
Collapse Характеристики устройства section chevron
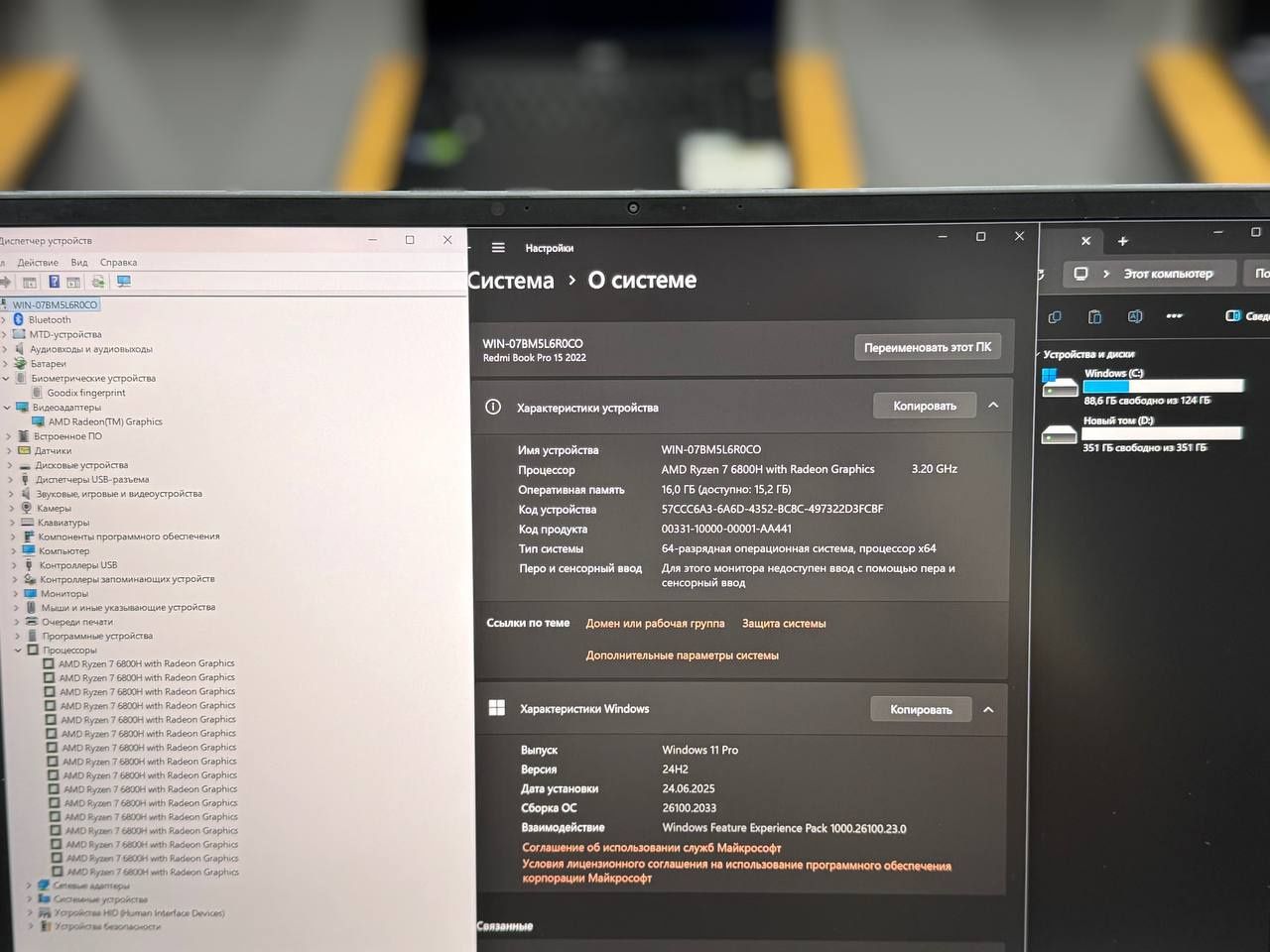[993, 405]
